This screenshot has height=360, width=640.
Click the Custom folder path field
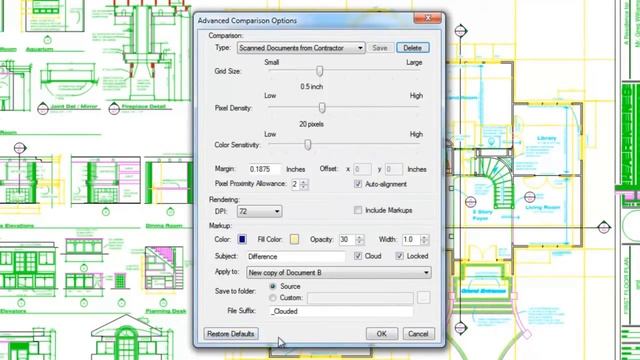[x=360, y=298]
